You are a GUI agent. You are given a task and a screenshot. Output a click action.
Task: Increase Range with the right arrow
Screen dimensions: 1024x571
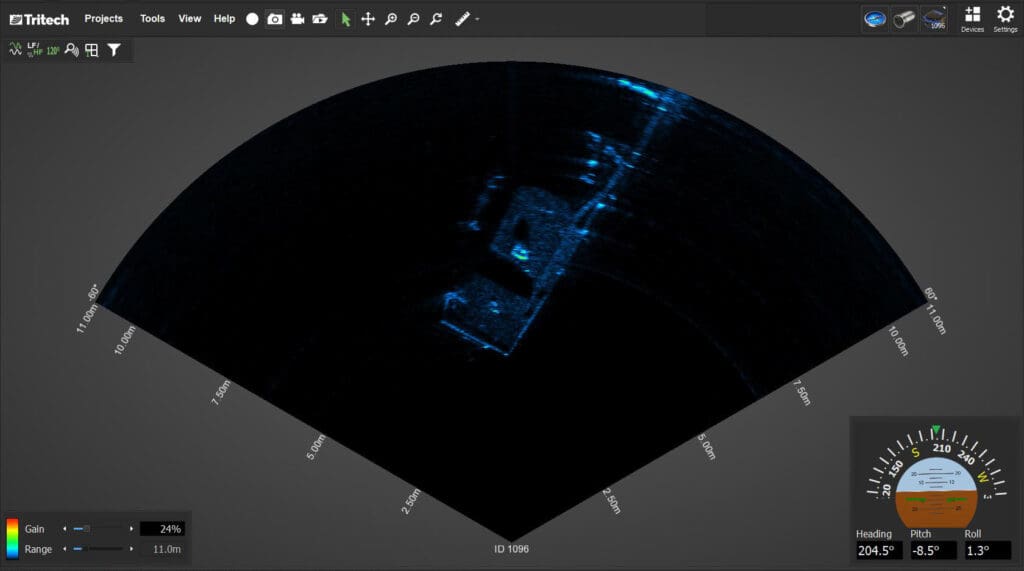coord(131,549)
